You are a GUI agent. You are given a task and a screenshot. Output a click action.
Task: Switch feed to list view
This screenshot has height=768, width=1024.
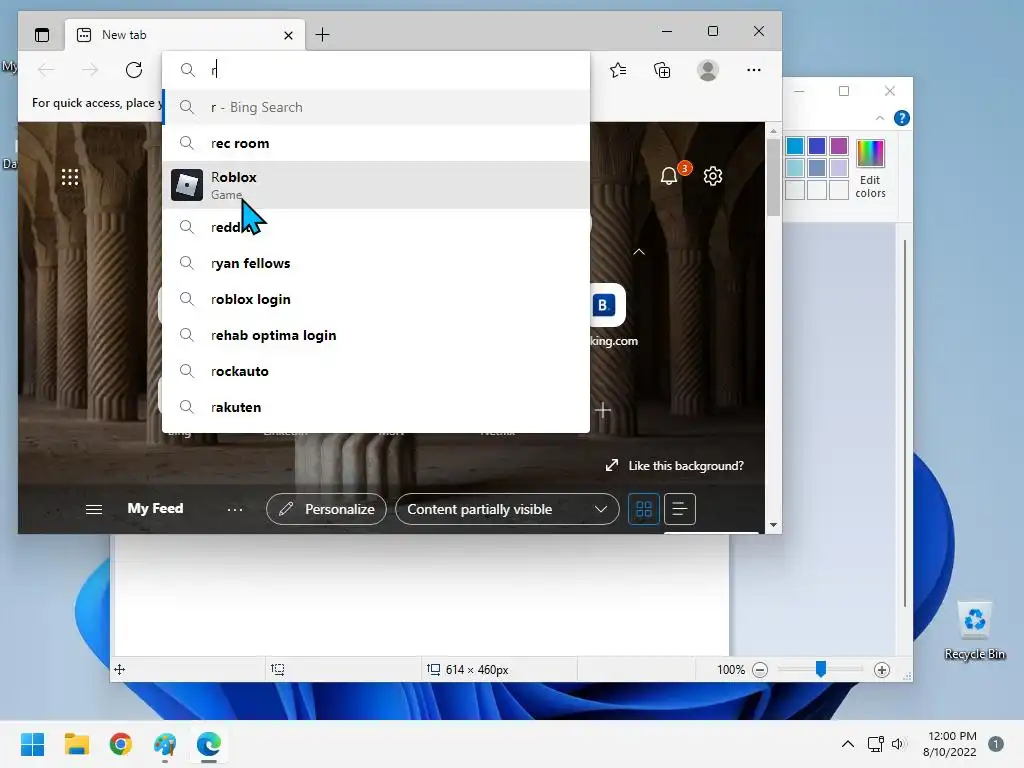[680, 509]
